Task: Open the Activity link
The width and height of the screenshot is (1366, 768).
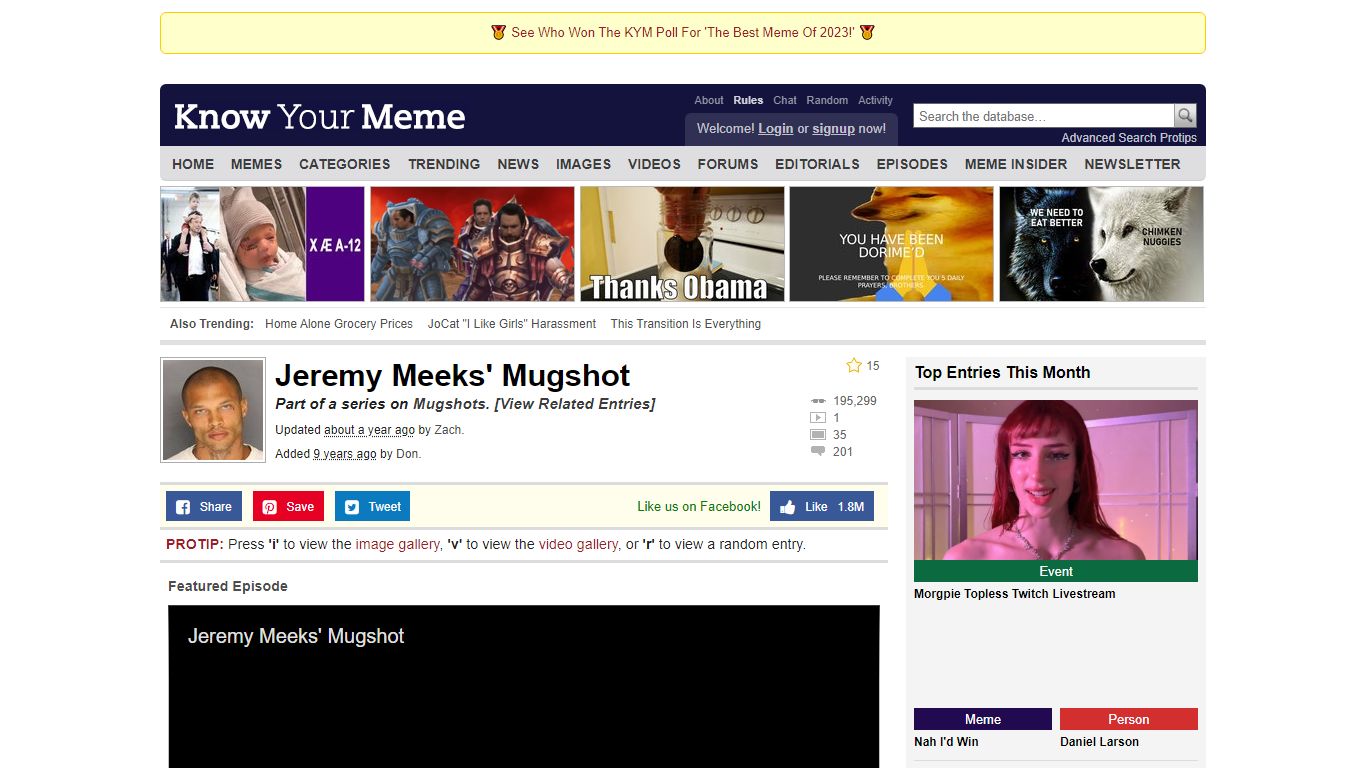Action: 875,100
